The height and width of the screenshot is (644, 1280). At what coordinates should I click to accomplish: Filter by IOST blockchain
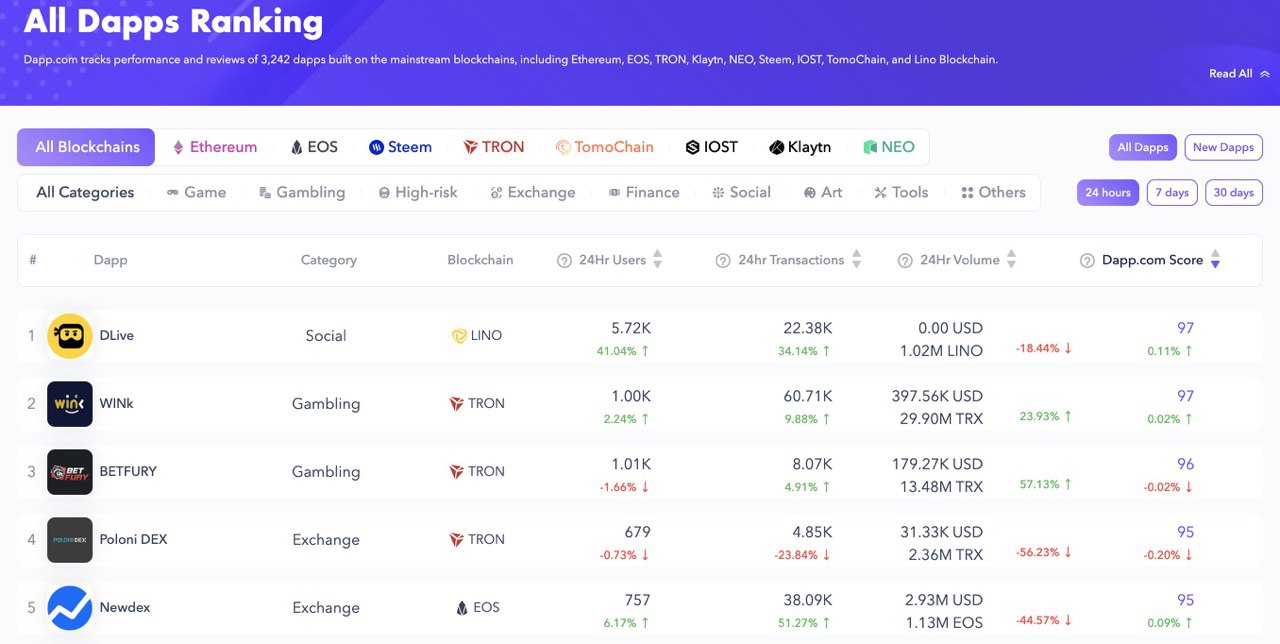tap(712, 147)
